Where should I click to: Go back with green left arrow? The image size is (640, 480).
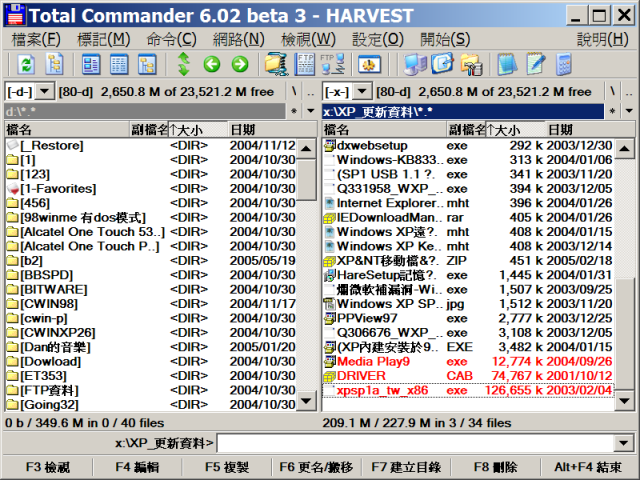[212, 64]
